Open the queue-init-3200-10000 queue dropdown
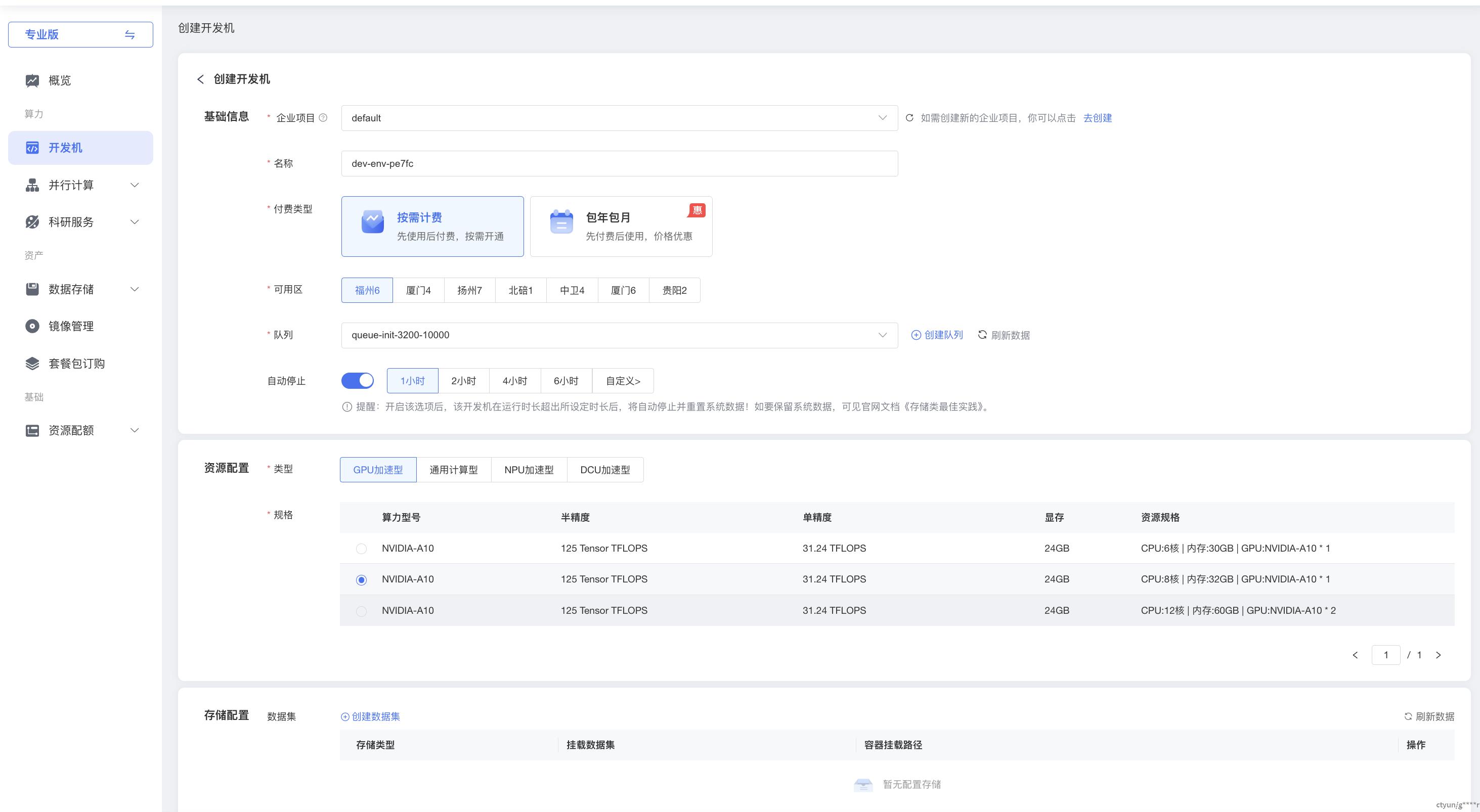 click(619, 335)
